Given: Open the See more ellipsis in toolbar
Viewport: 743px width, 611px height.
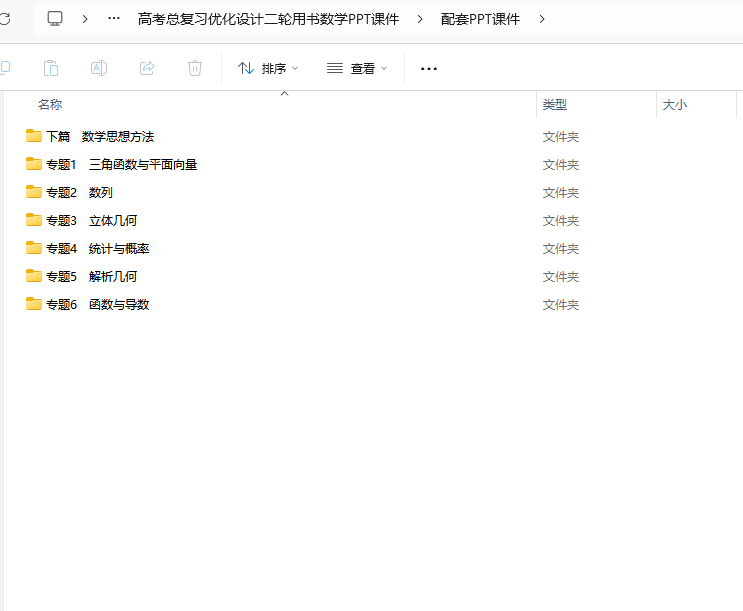Looking at the screenshot, I should (429, 68).
